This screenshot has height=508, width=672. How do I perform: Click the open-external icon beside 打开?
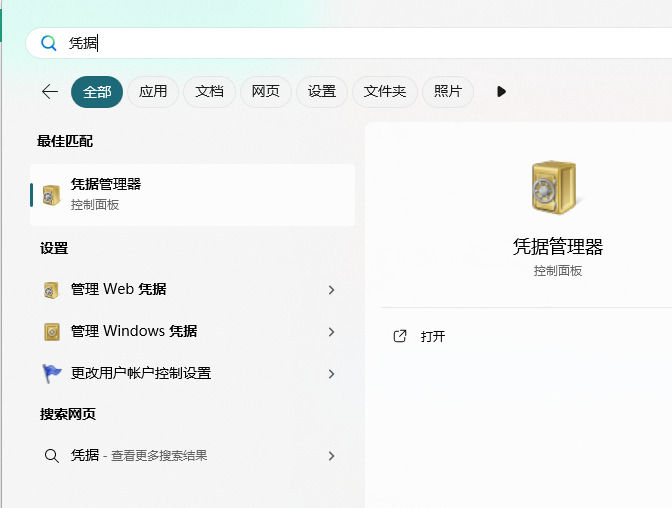coord(400,336)
